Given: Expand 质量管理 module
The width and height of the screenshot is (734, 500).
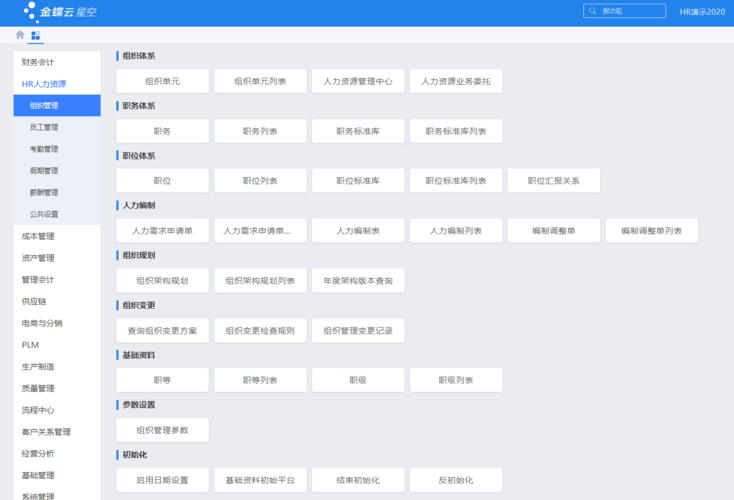Looking at the screenshot, I should point(57,389).
